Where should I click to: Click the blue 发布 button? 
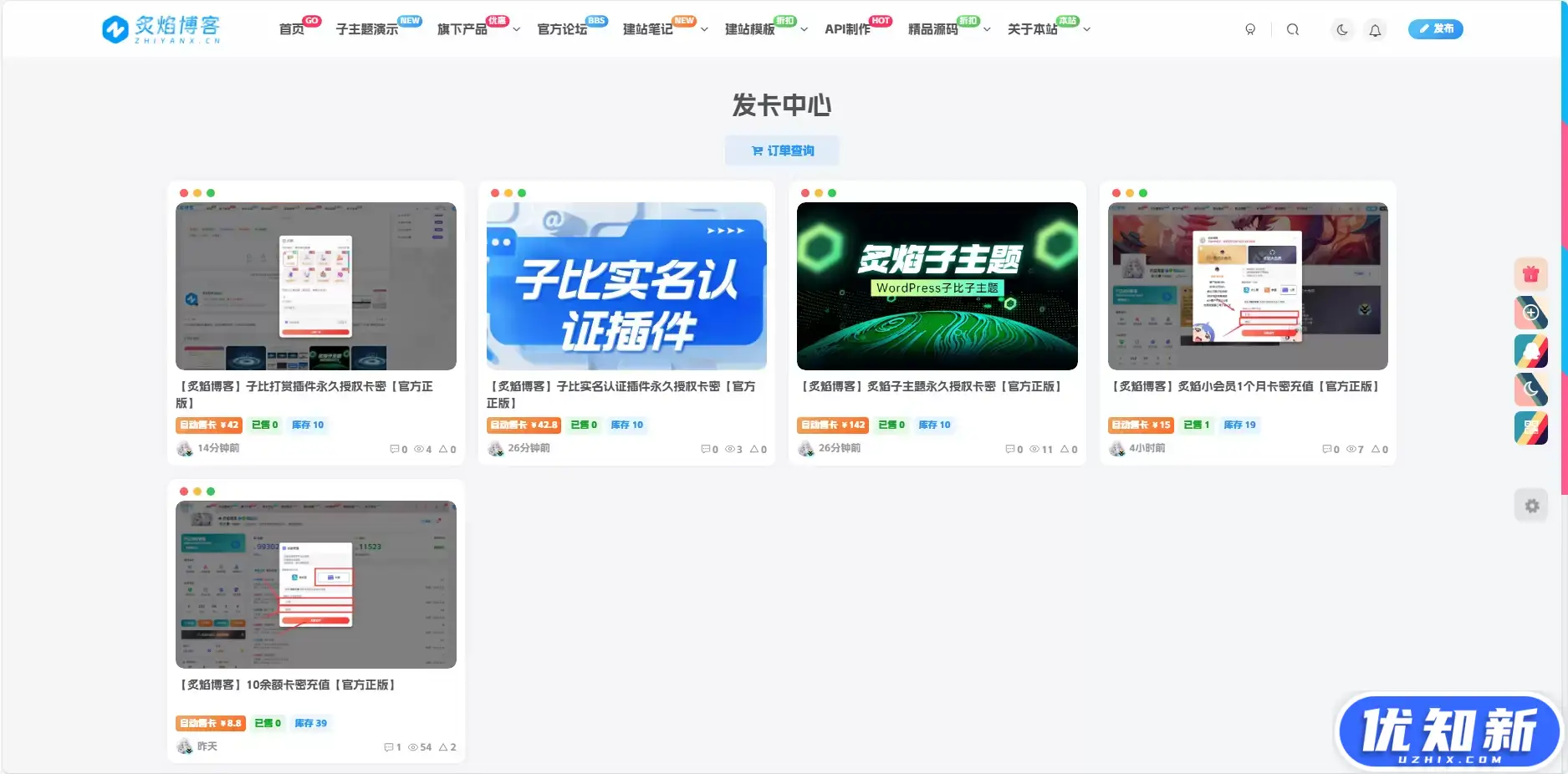coord(1435,29)
